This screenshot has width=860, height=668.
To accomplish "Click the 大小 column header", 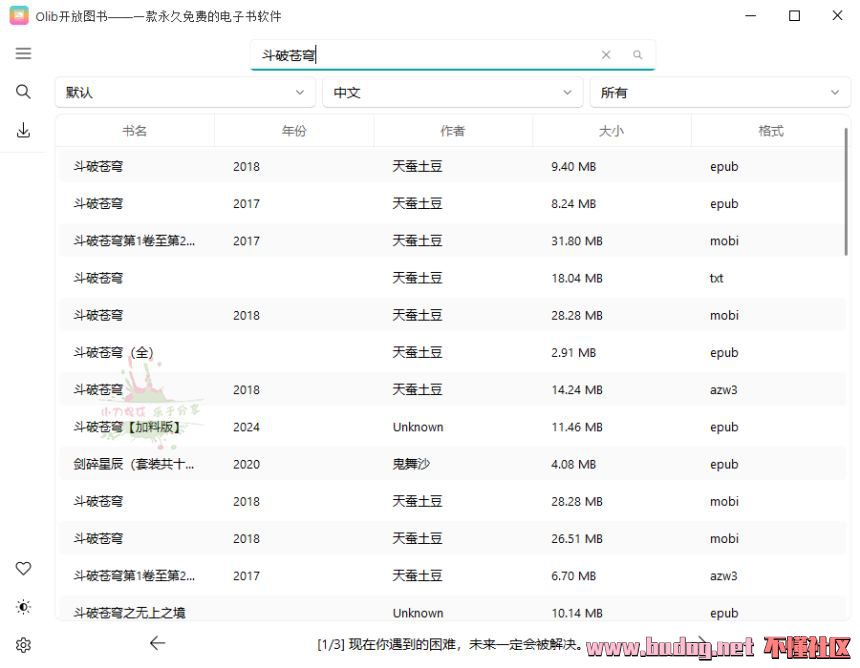I will [612, 131].
